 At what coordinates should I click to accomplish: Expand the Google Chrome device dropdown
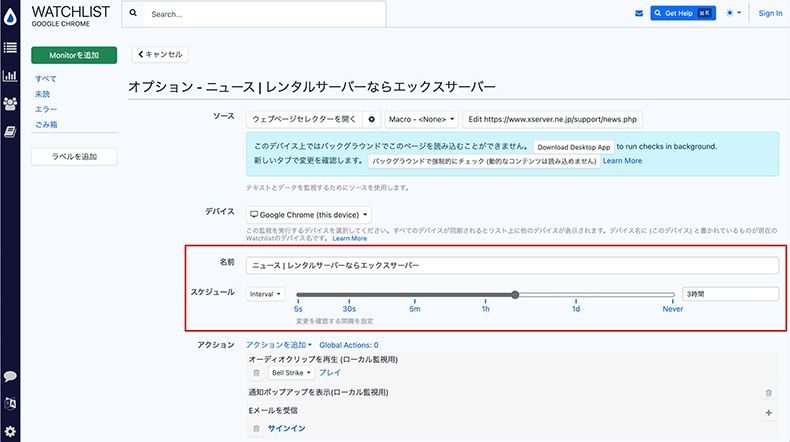[x=308, y=214]
